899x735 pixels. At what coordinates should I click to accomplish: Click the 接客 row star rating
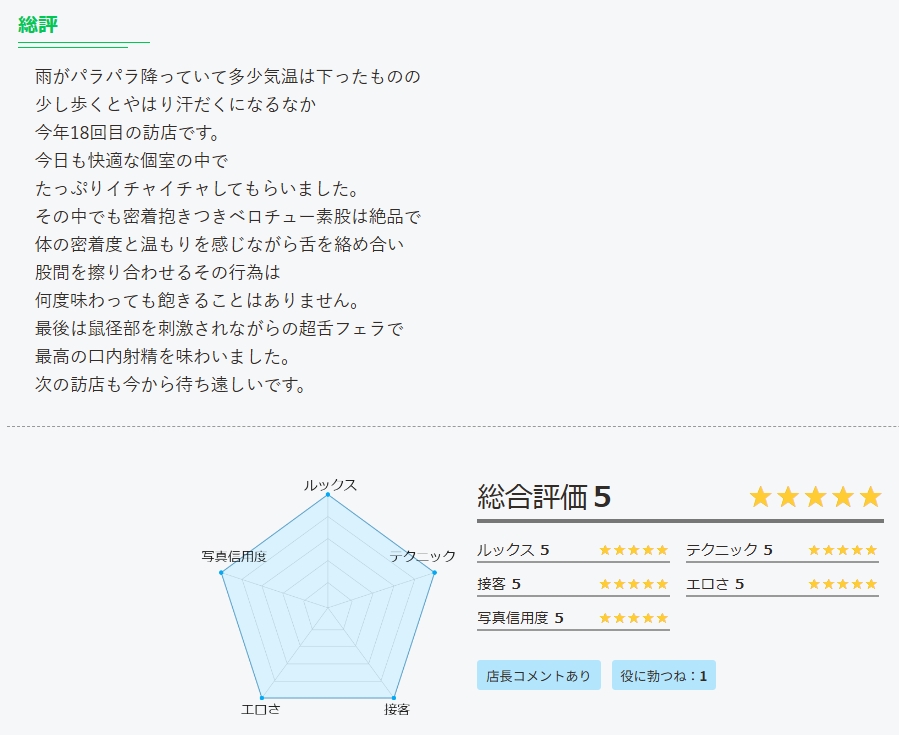pos(634,584)
